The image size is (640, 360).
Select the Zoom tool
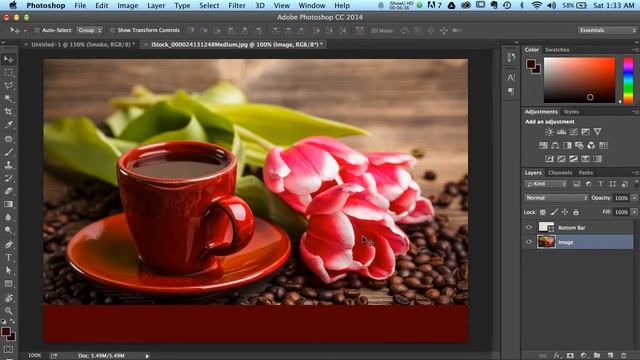pos(8,311)
